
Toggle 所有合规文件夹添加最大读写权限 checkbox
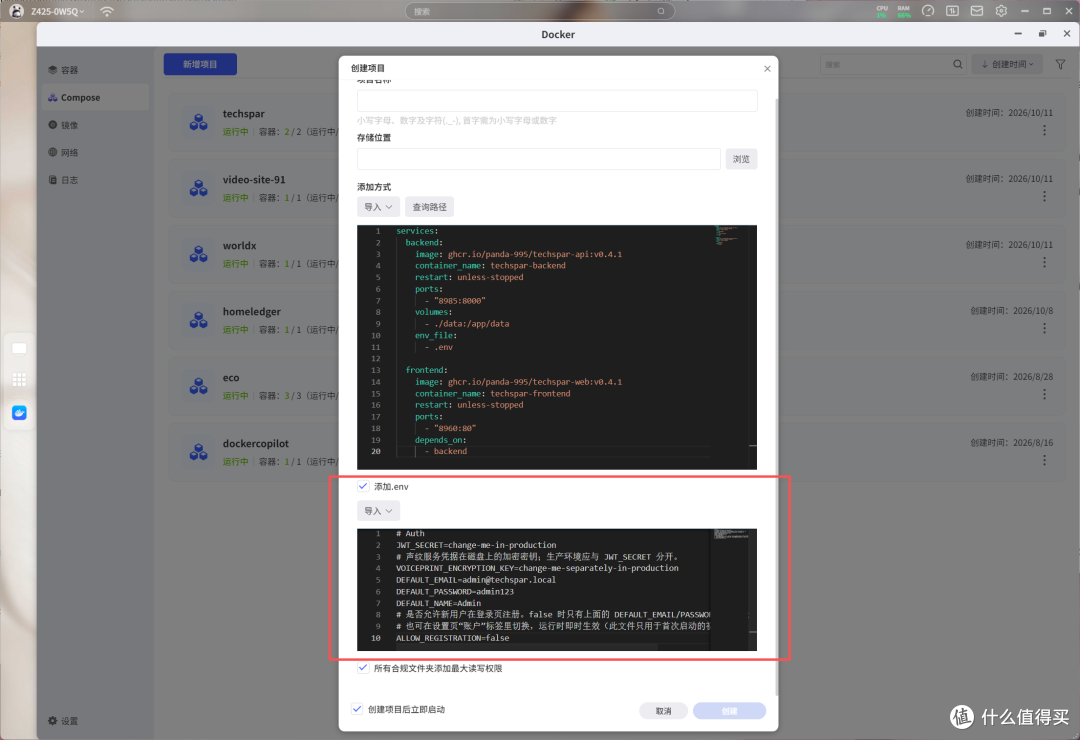point(363,668)
